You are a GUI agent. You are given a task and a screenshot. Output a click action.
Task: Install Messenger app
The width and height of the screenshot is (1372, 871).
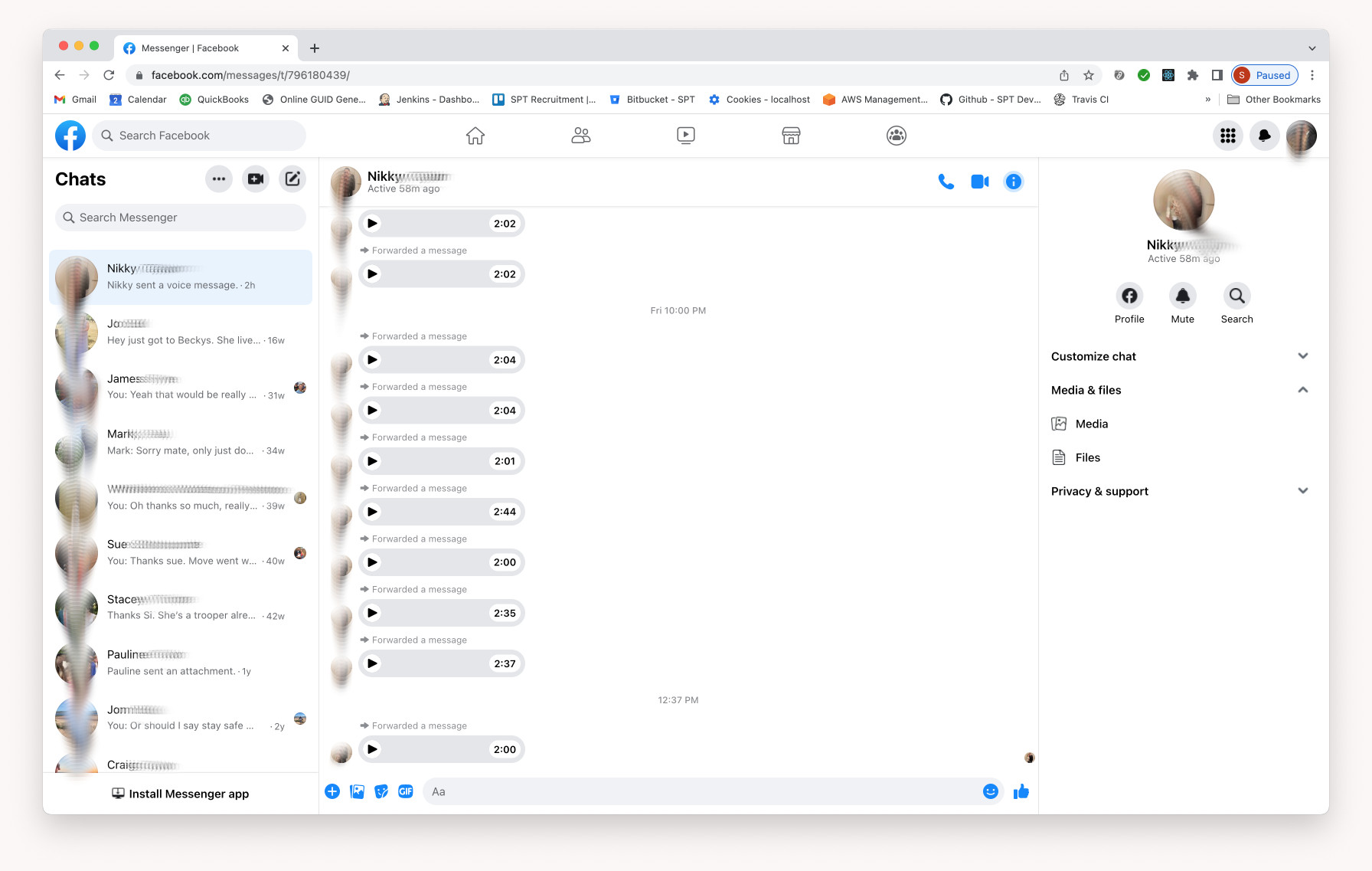(181, 794)
